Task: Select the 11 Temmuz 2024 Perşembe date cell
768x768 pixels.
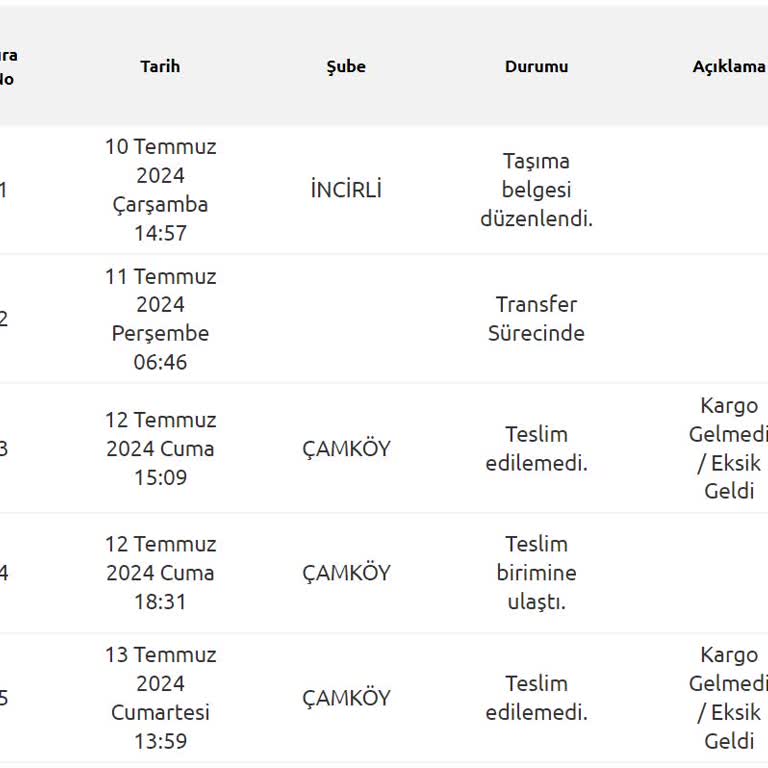Action: [x=160, y=319]
